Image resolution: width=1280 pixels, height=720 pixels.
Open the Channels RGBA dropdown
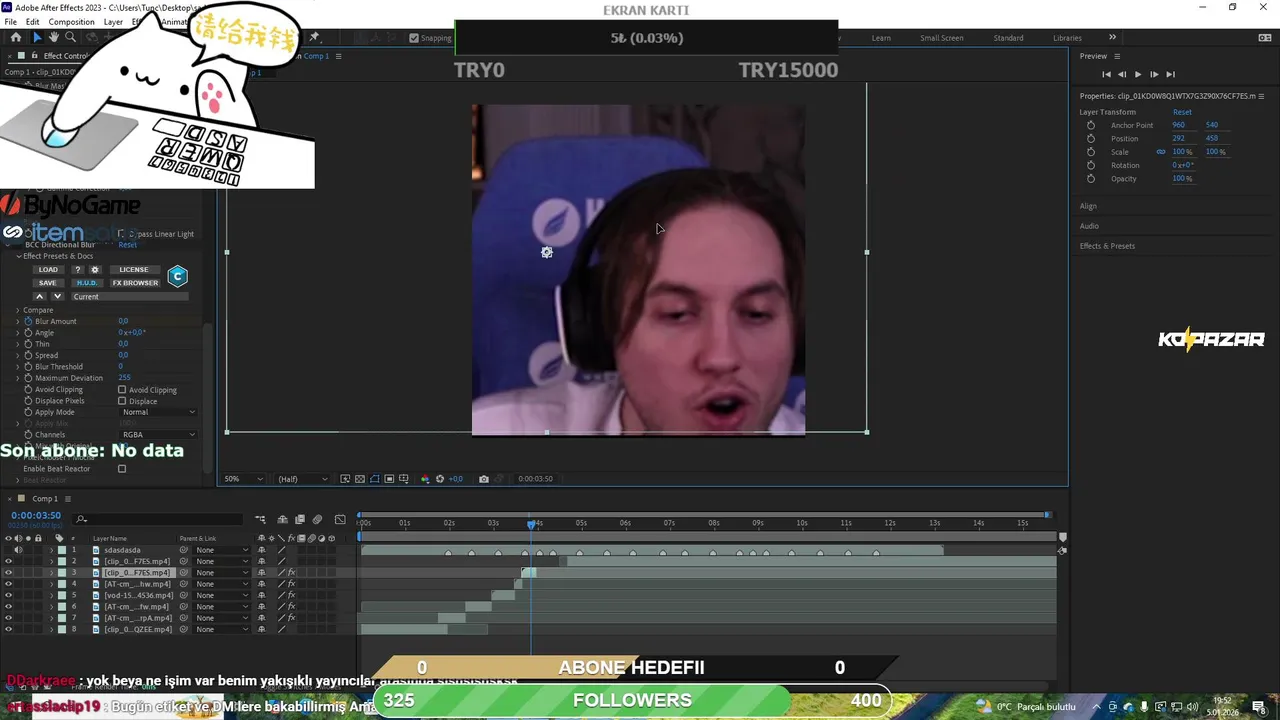pos(159,435)
